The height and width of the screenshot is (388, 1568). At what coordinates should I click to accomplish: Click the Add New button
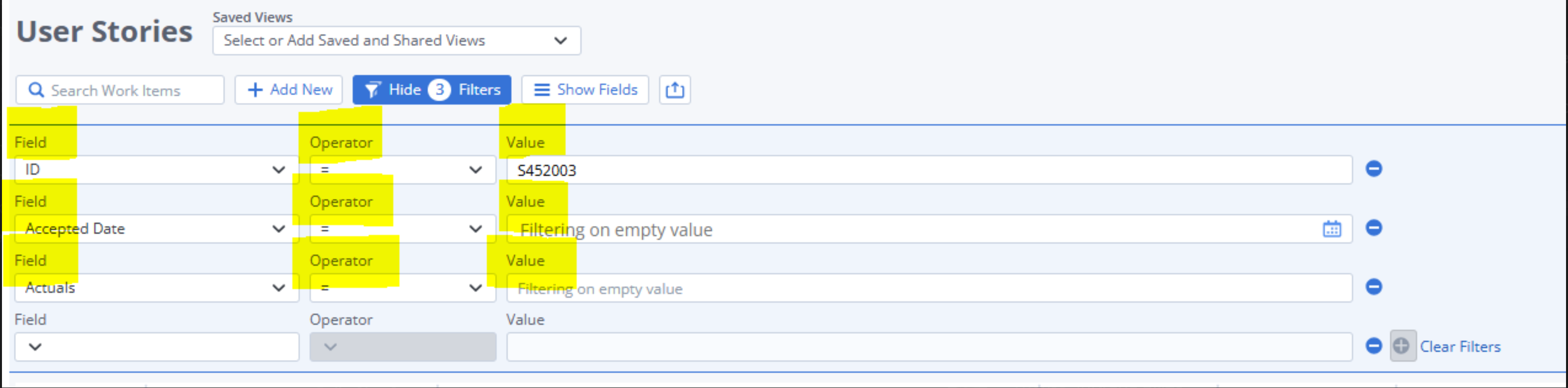tap(289, 90)
